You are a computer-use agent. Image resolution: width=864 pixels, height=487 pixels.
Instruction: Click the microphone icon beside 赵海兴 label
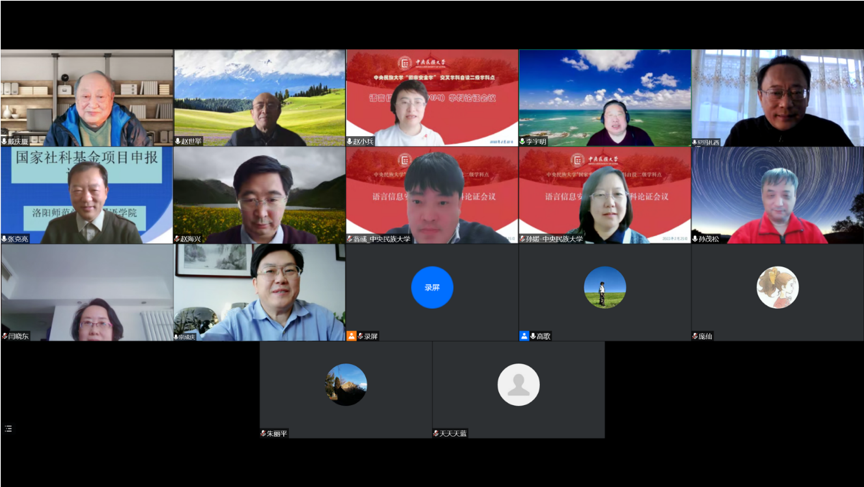pyautogui.click(x=178, y=239)
